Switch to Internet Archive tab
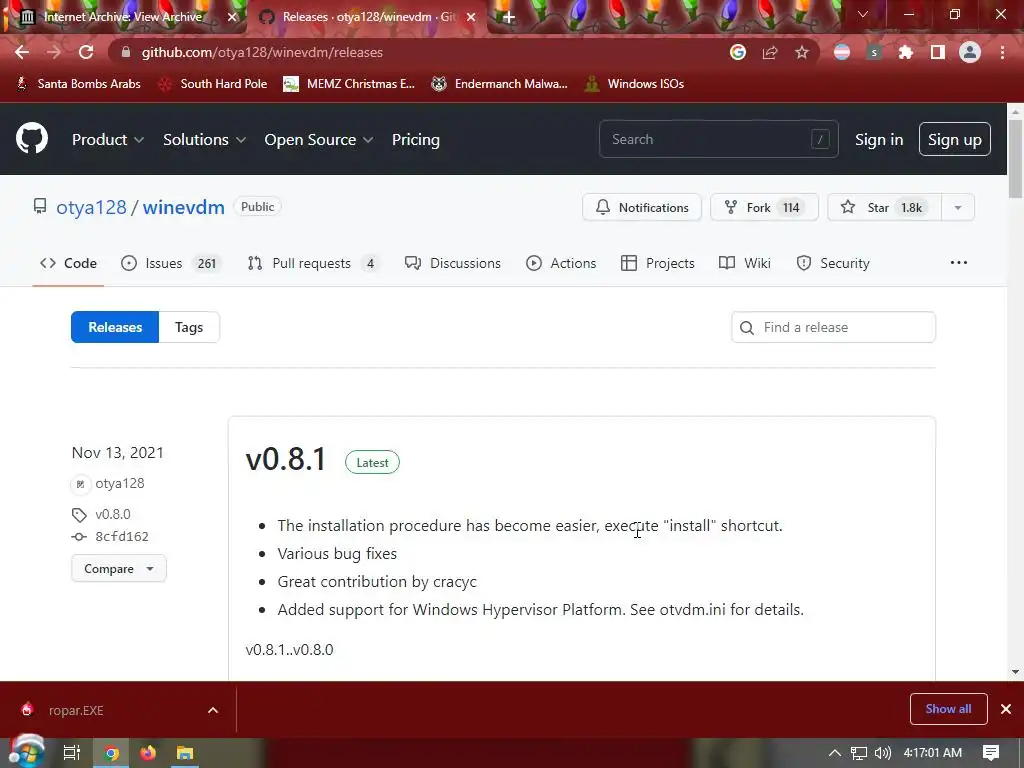Screen dimensions: 1024x768 coord(123,17)
